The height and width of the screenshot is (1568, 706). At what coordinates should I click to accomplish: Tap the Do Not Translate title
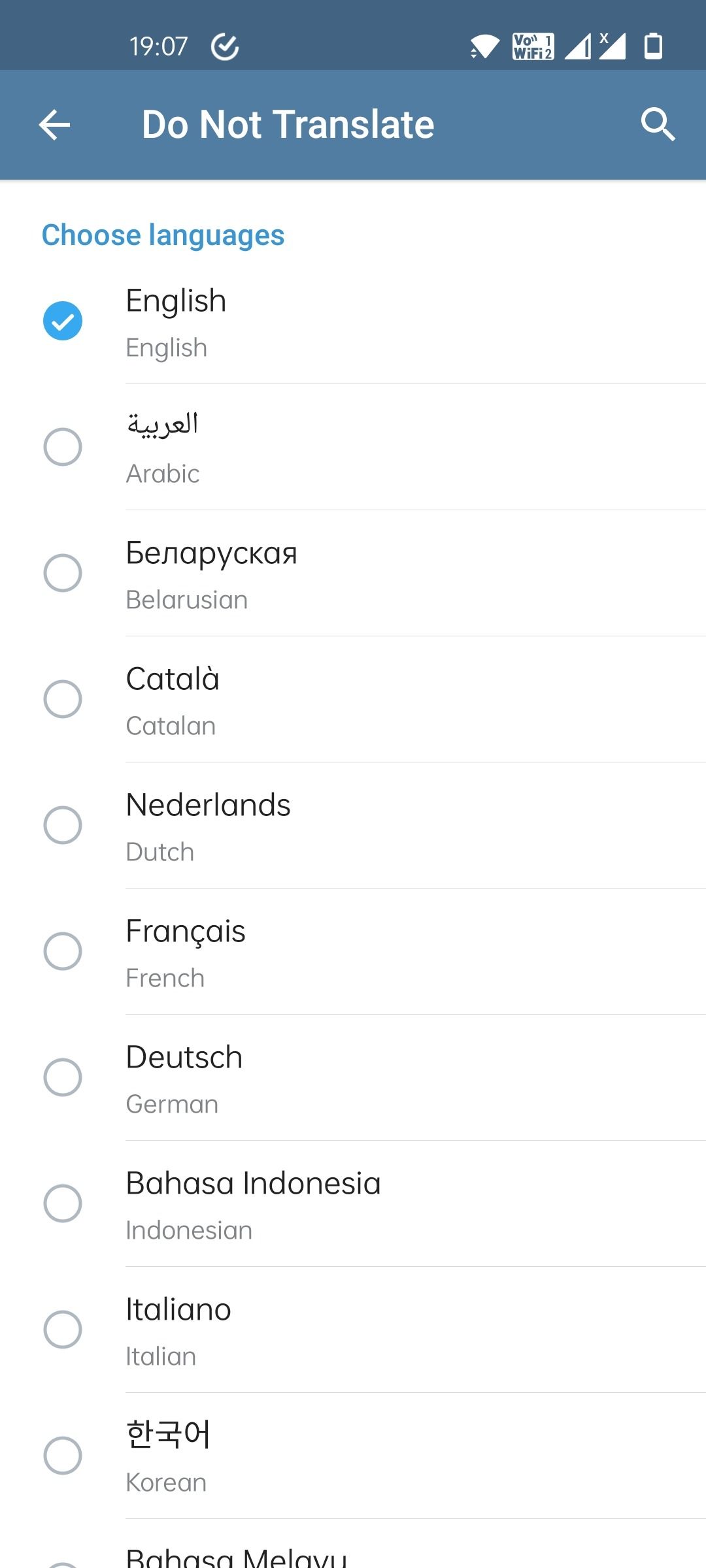(x=288, y=125)
